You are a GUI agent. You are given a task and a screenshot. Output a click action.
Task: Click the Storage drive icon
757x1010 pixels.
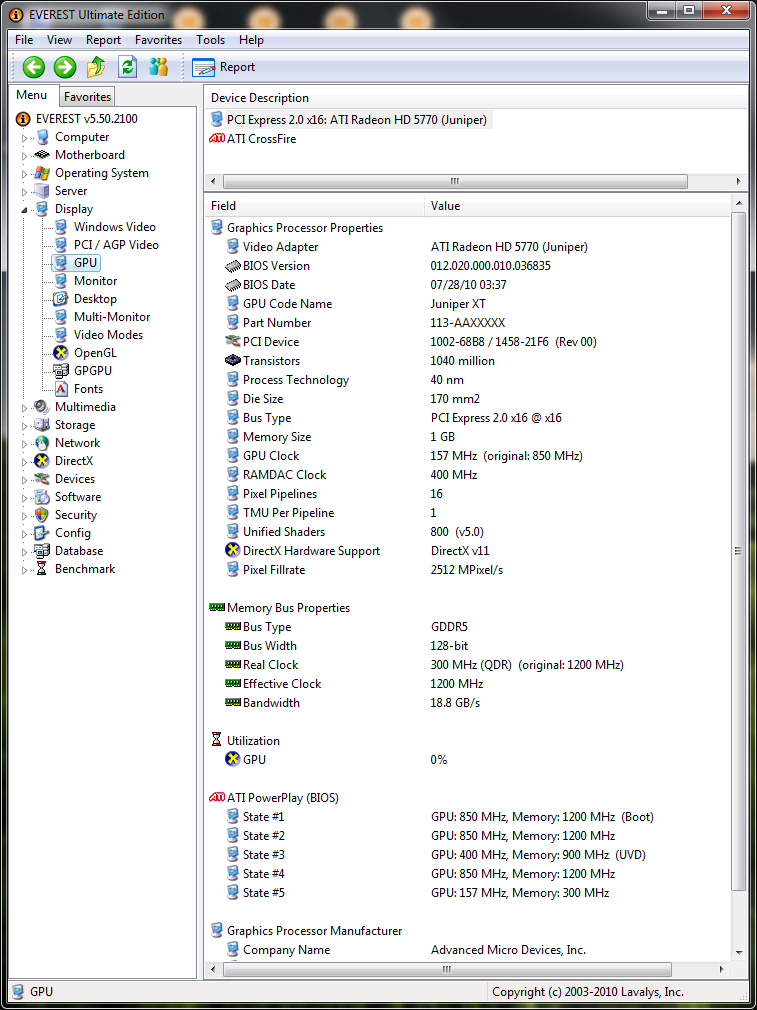tap(42, 425)
